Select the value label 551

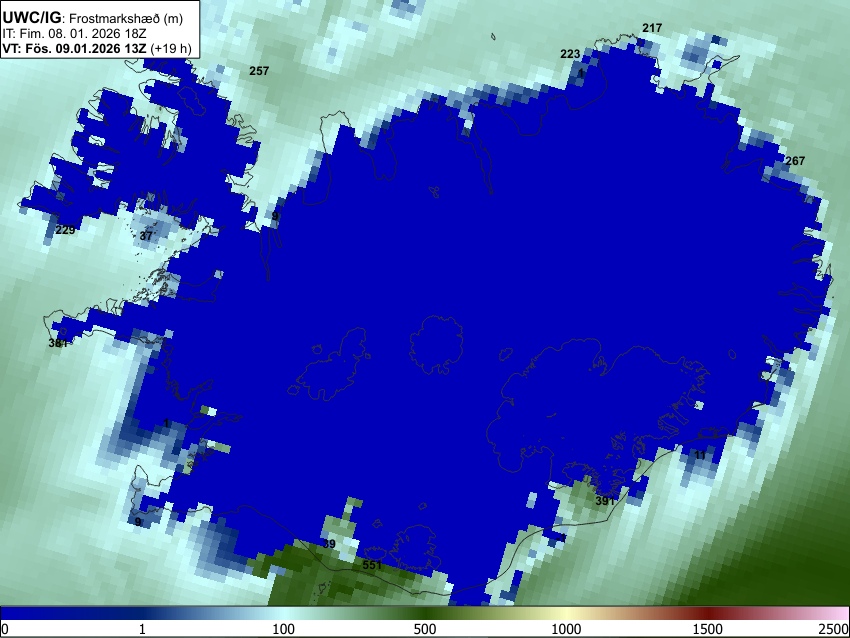(372, 565)
